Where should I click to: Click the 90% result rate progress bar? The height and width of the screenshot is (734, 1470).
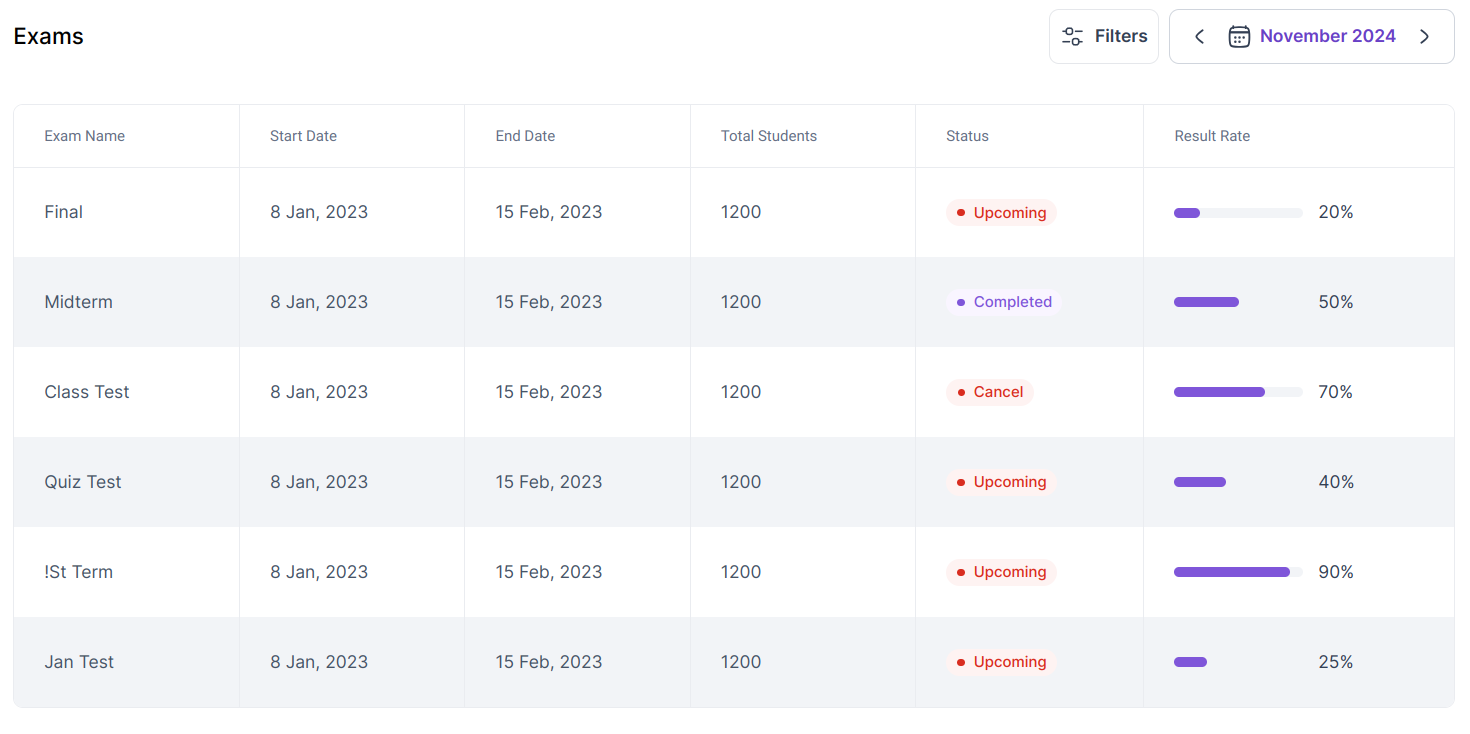click(1238, 572)
